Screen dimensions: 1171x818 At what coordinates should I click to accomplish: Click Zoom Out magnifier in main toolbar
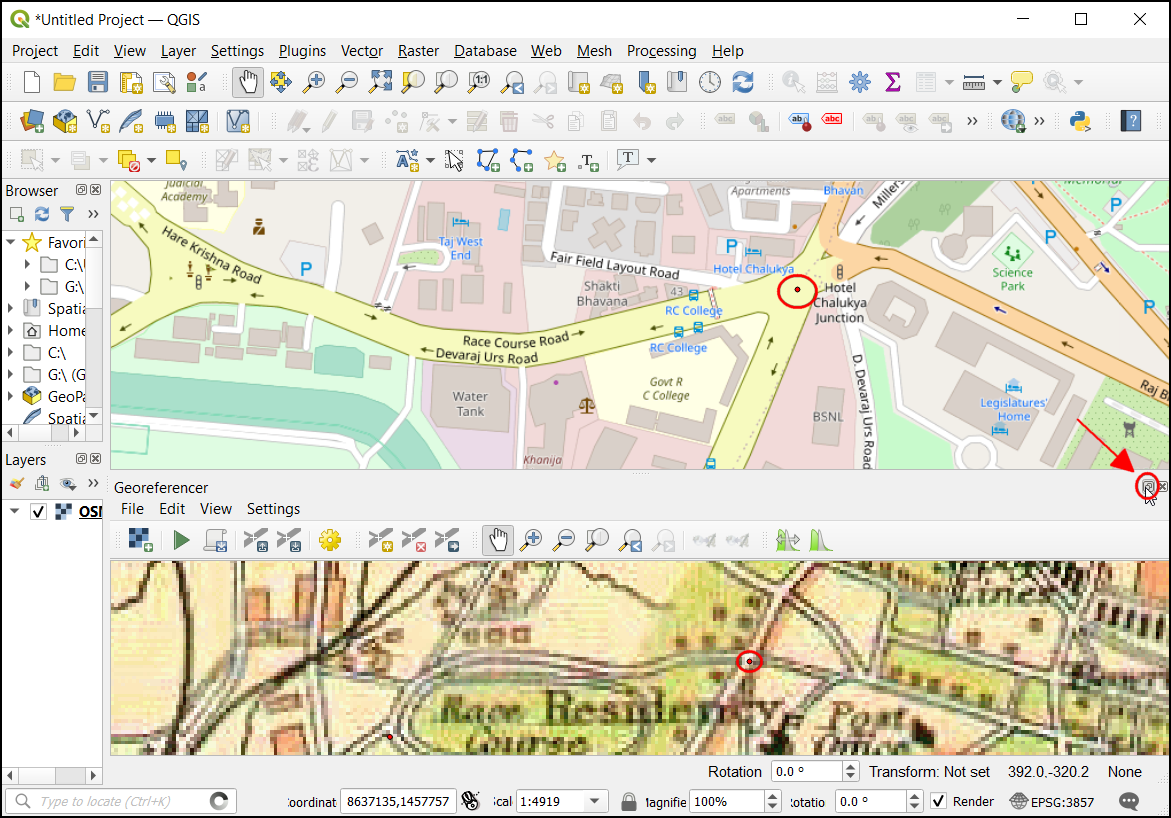click(x=347, y=81)
